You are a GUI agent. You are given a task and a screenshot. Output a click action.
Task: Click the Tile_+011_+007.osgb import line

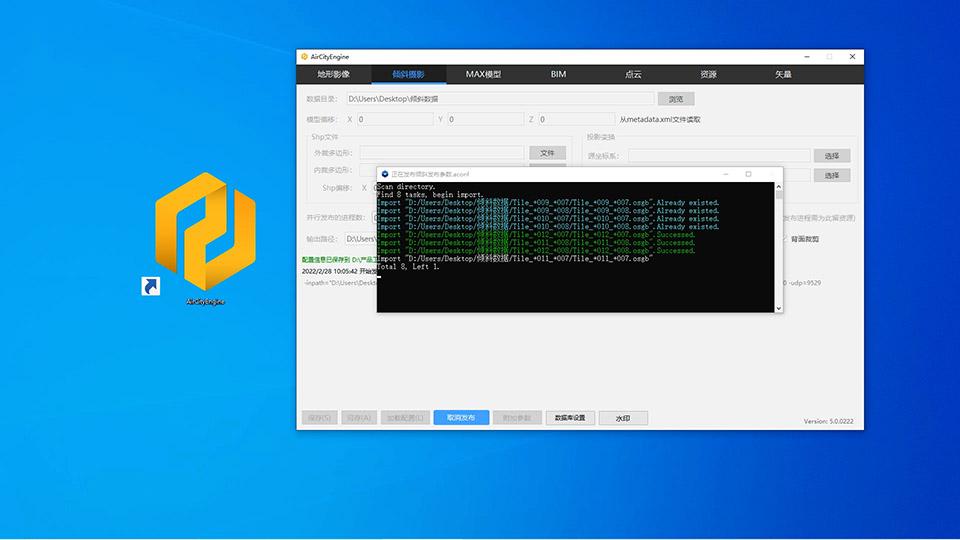pyautogui.click(x=515, y=258)
